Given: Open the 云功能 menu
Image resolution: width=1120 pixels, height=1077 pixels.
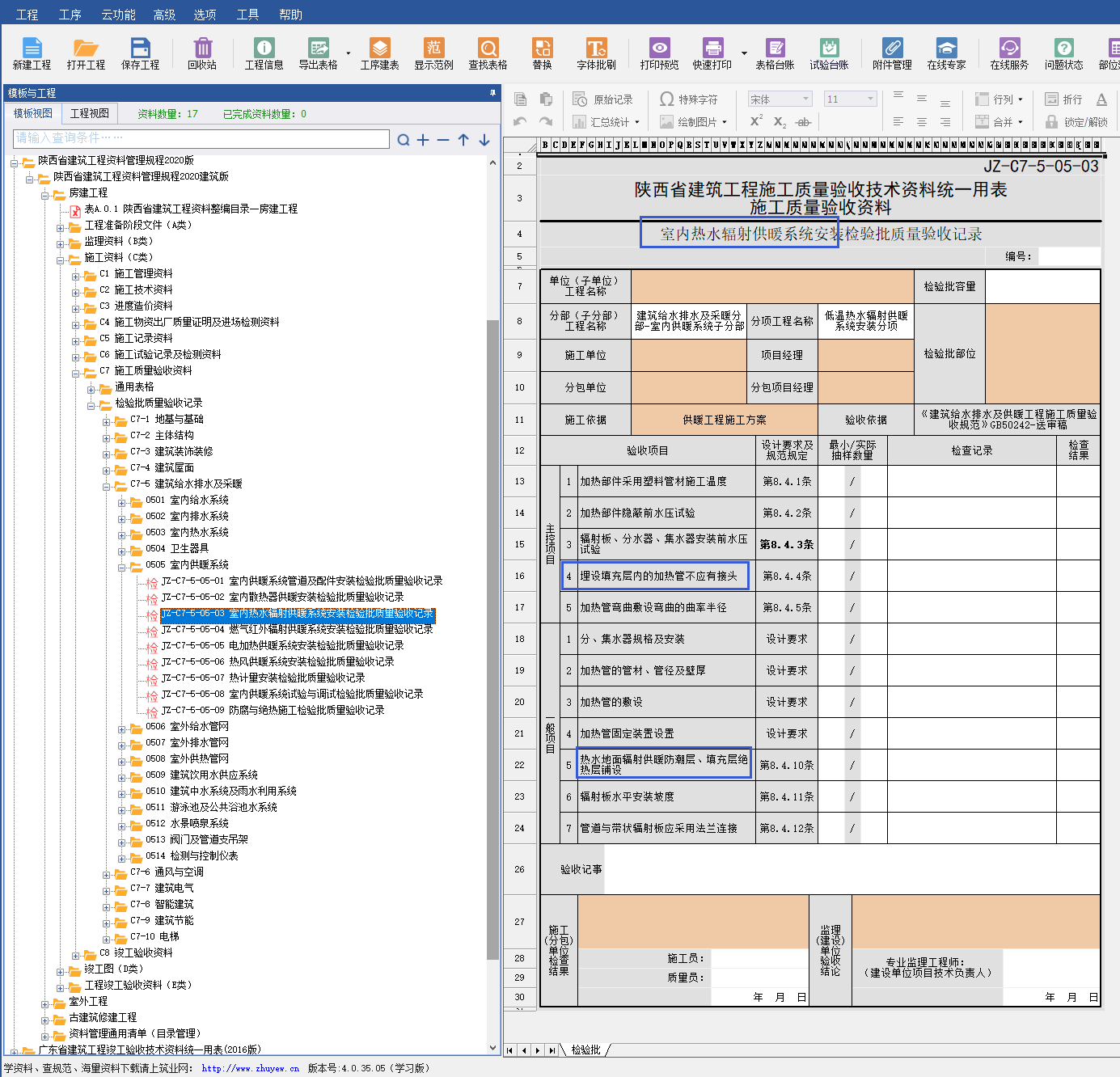Looking at the screenshot, I should click(x=118, y=15).
